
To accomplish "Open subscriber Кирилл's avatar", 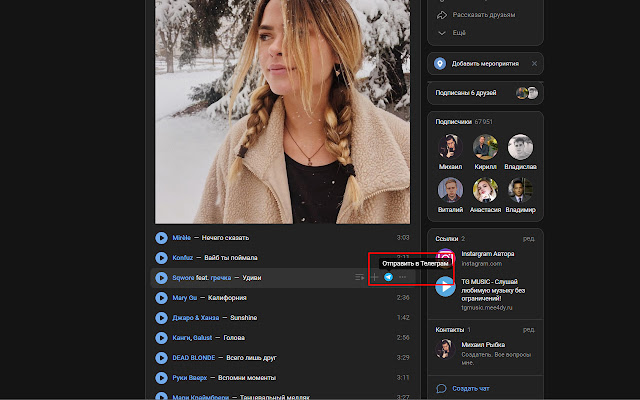I will 485,147.
